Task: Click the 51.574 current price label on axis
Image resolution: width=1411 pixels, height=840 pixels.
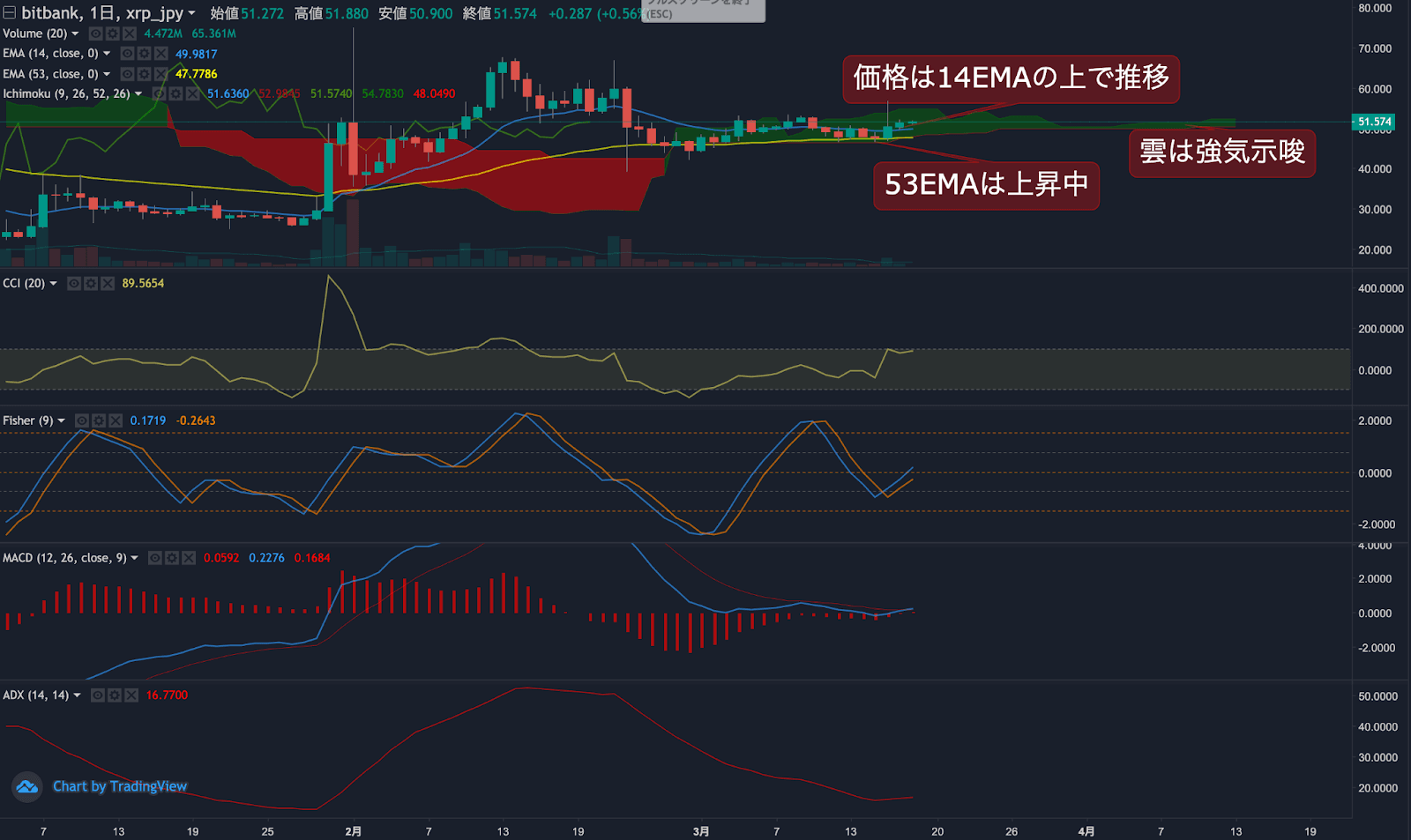Action: [x=1373, y=122]
